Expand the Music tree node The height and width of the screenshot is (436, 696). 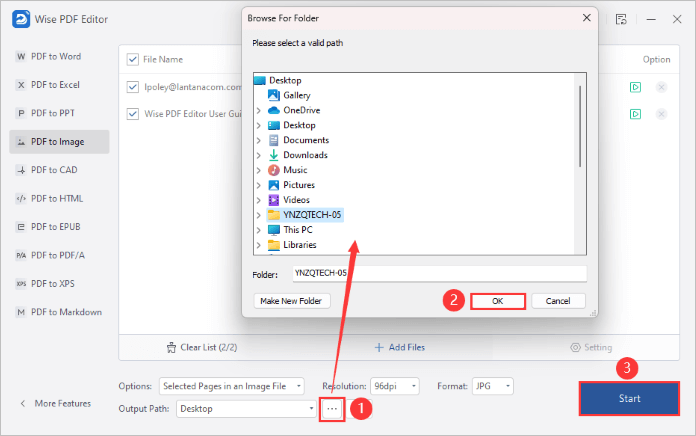(259, 170)
